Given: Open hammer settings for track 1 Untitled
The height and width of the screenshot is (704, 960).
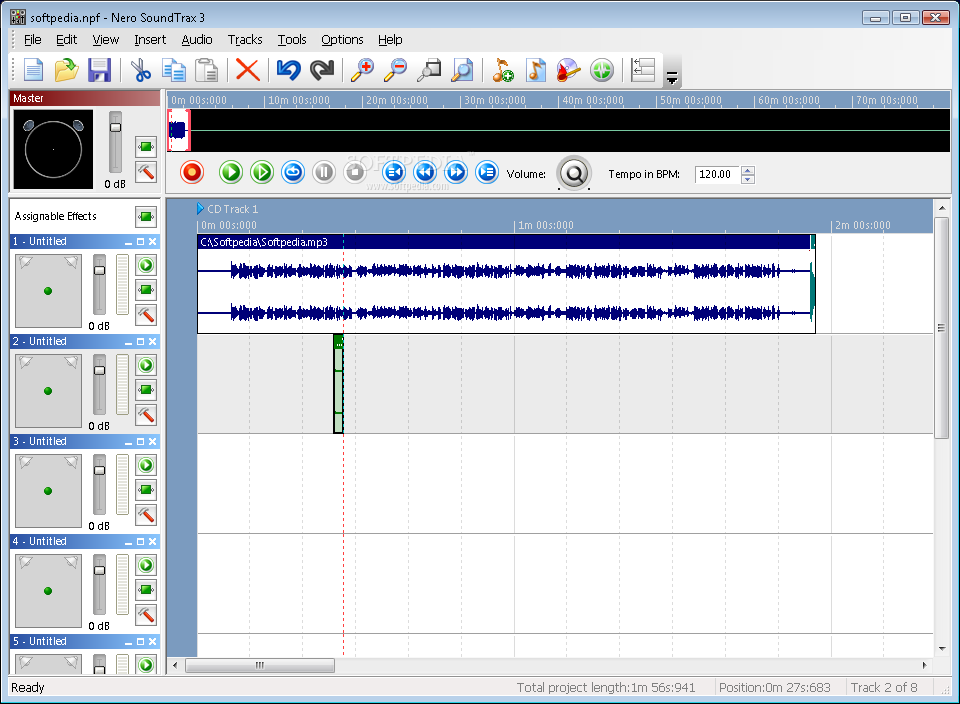Looking at the screenshot, I should [146, 315].
